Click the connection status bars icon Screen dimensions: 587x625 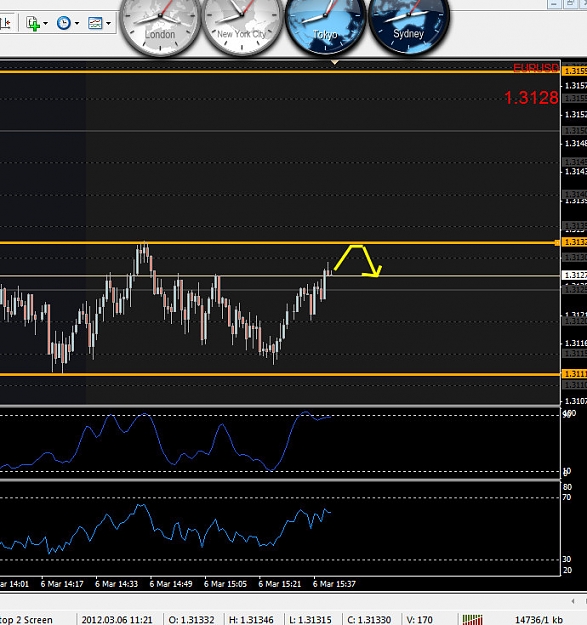click(473, 620)
